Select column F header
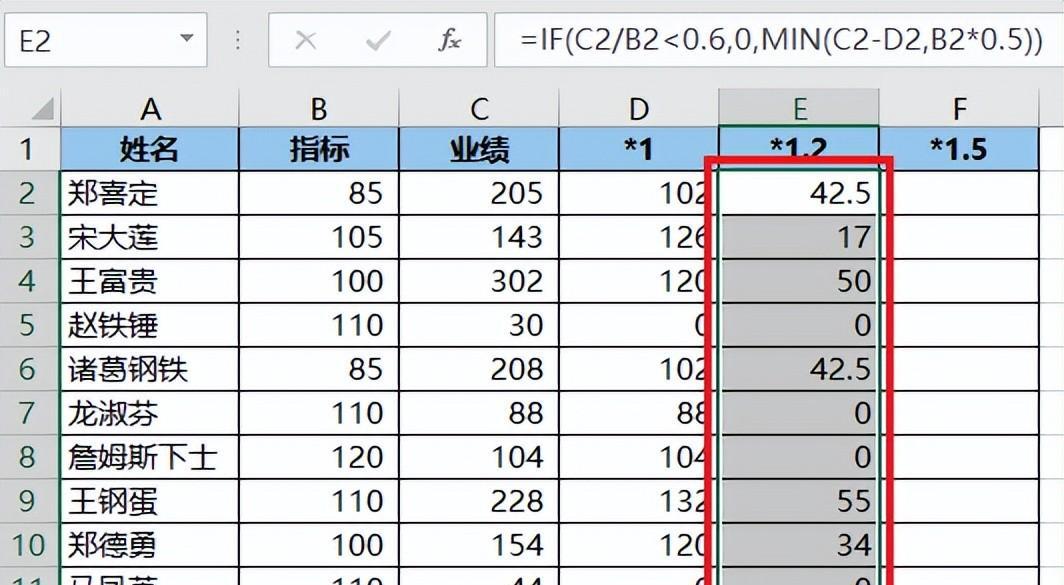This screenshot has width=1064, height=585. tap(959, 109)
